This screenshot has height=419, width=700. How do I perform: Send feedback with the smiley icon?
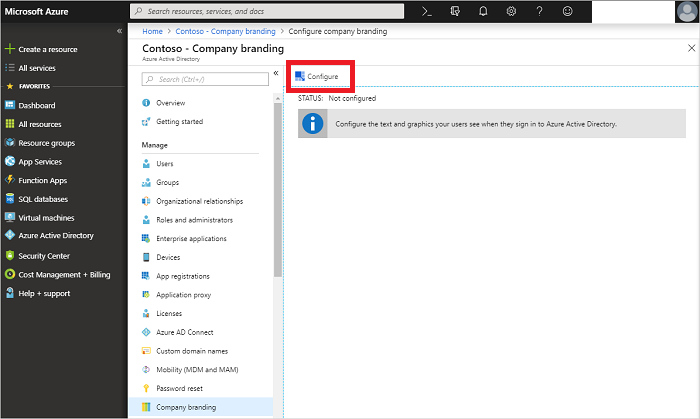tap(567, 12)
